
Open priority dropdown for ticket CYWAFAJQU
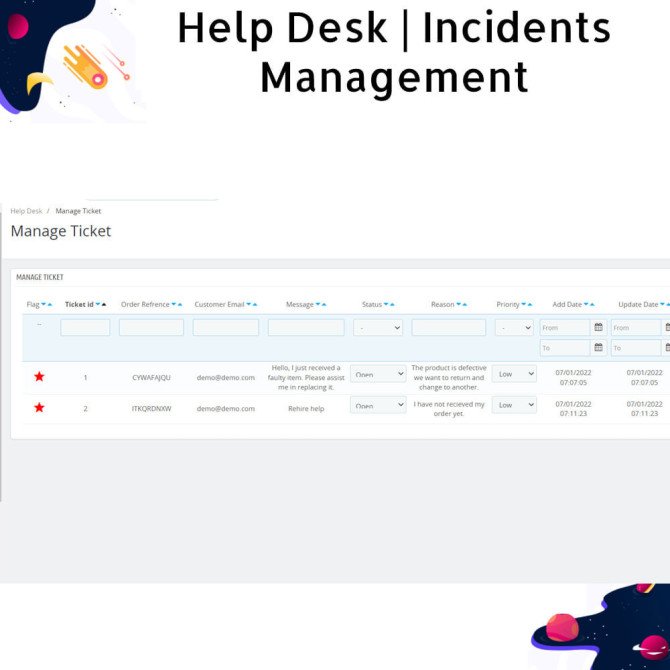coord(514,374)
